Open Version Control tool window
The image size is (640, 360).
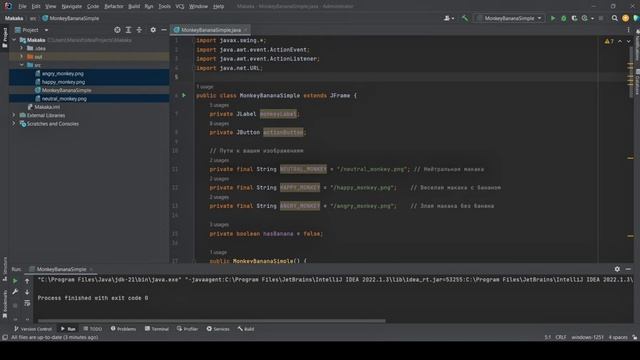pyautogui.click(x=33, y=329)
